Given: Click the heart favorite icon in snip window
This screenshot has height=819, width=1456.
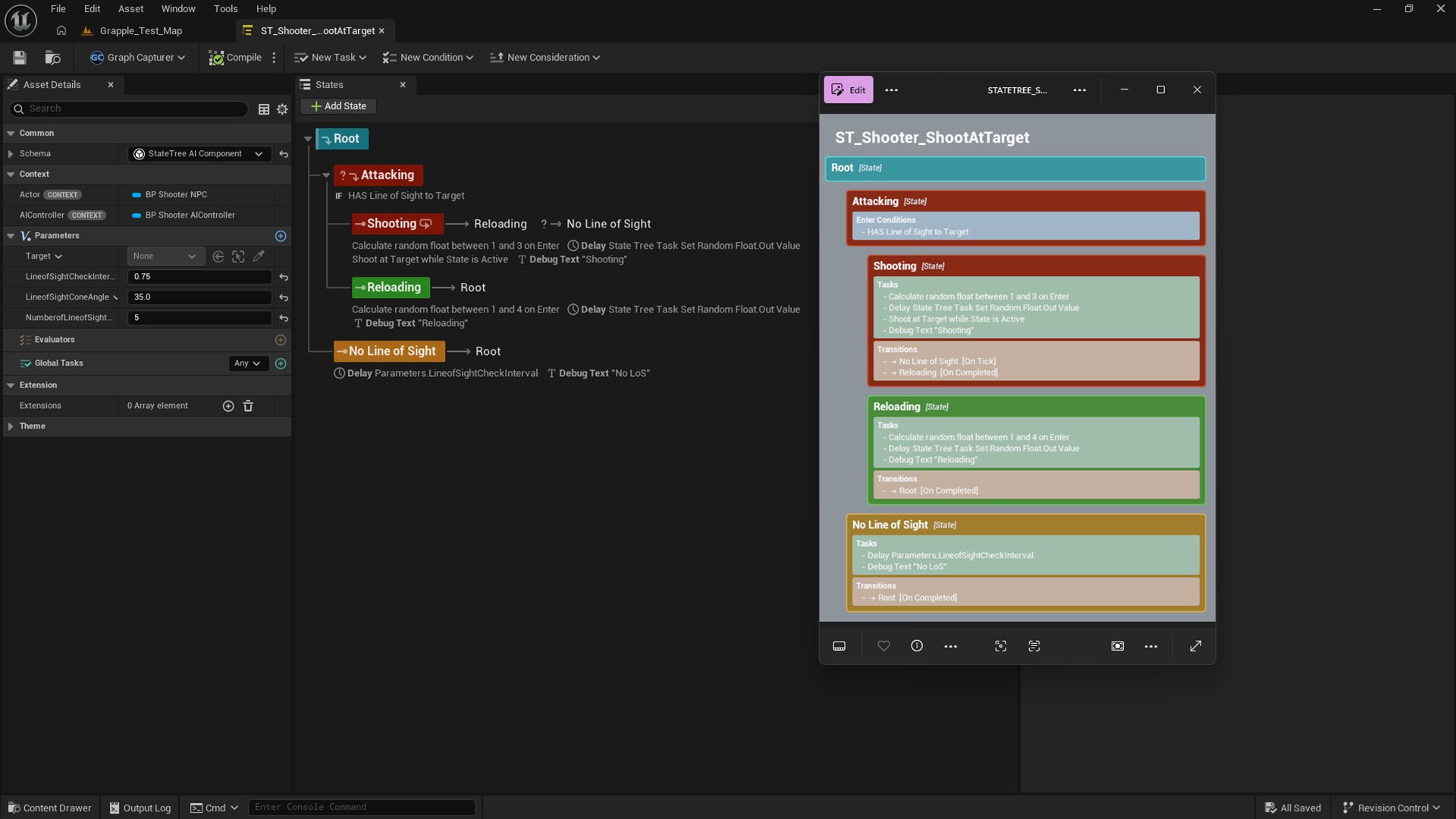Looking at the screenshot, I should coord(883,646).
